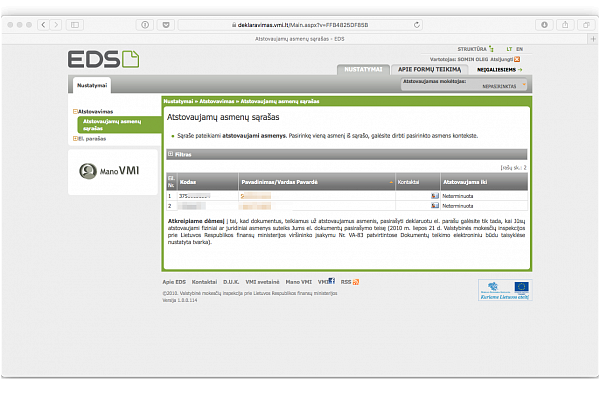The width and height of the screenshot is (600, 400).
Task: Select the Nustatymai top tab
Action: pos(363,69)
